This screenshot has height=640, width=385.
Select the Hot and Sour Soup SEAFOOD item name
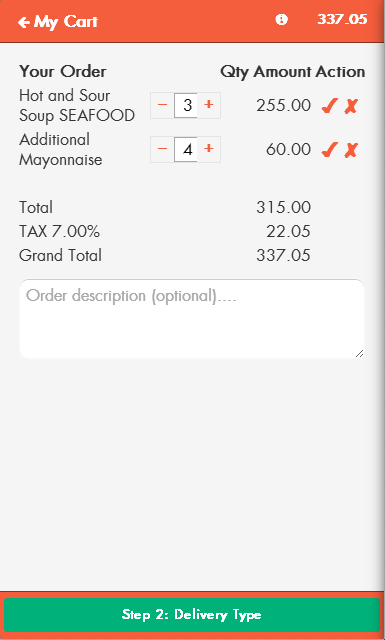77,106
